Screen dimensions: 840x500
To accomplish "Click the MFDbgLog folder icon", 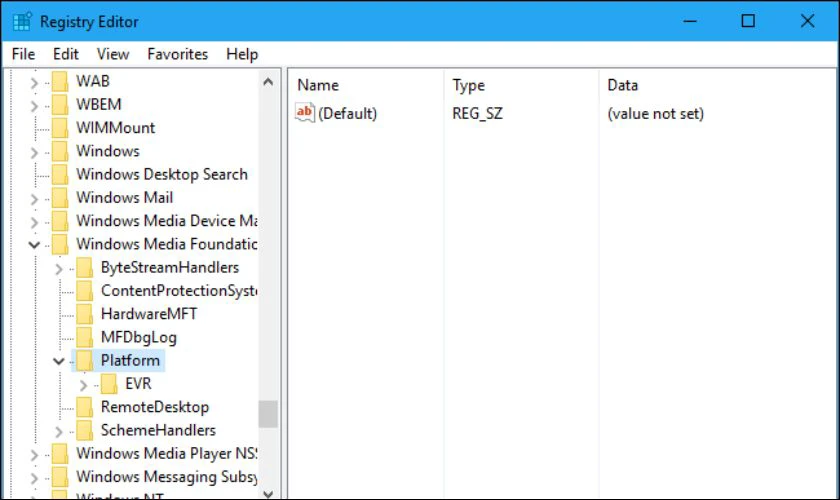I will pyautogui.click(x=85, y=337).
